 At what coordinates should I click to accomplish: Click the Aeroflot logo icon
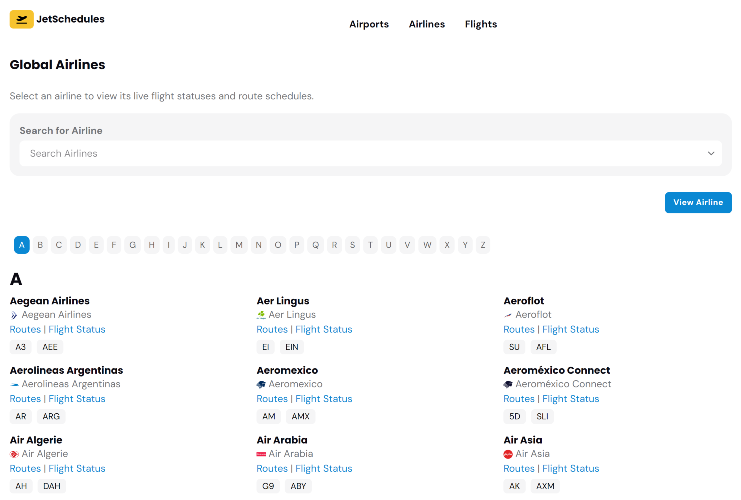coord(508,315)
